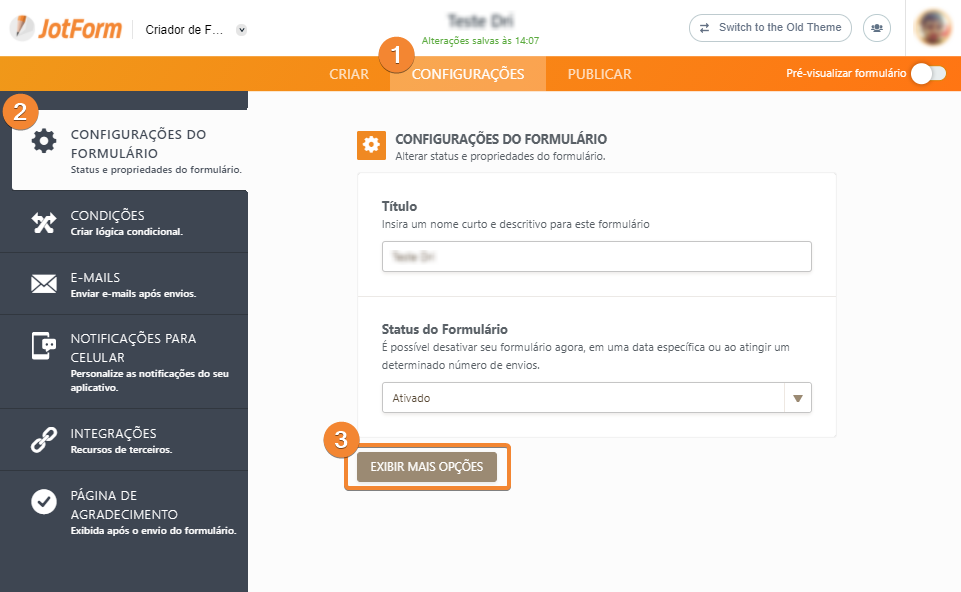
Task: Click the Título text input field
Action: coord(596,257)
